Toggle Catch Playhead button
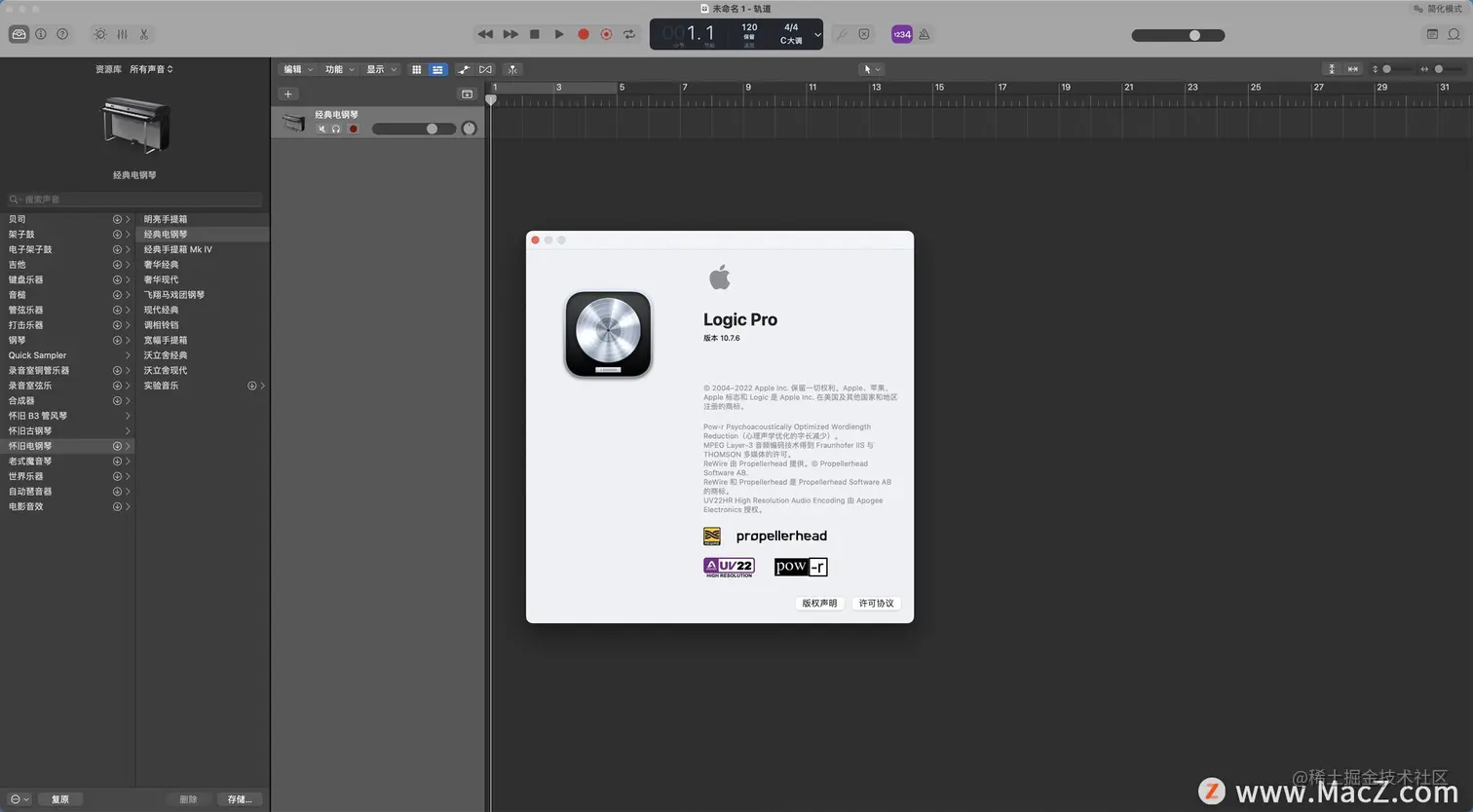Viewport: 1473px width, 812px height. click(x=512, y=69)
